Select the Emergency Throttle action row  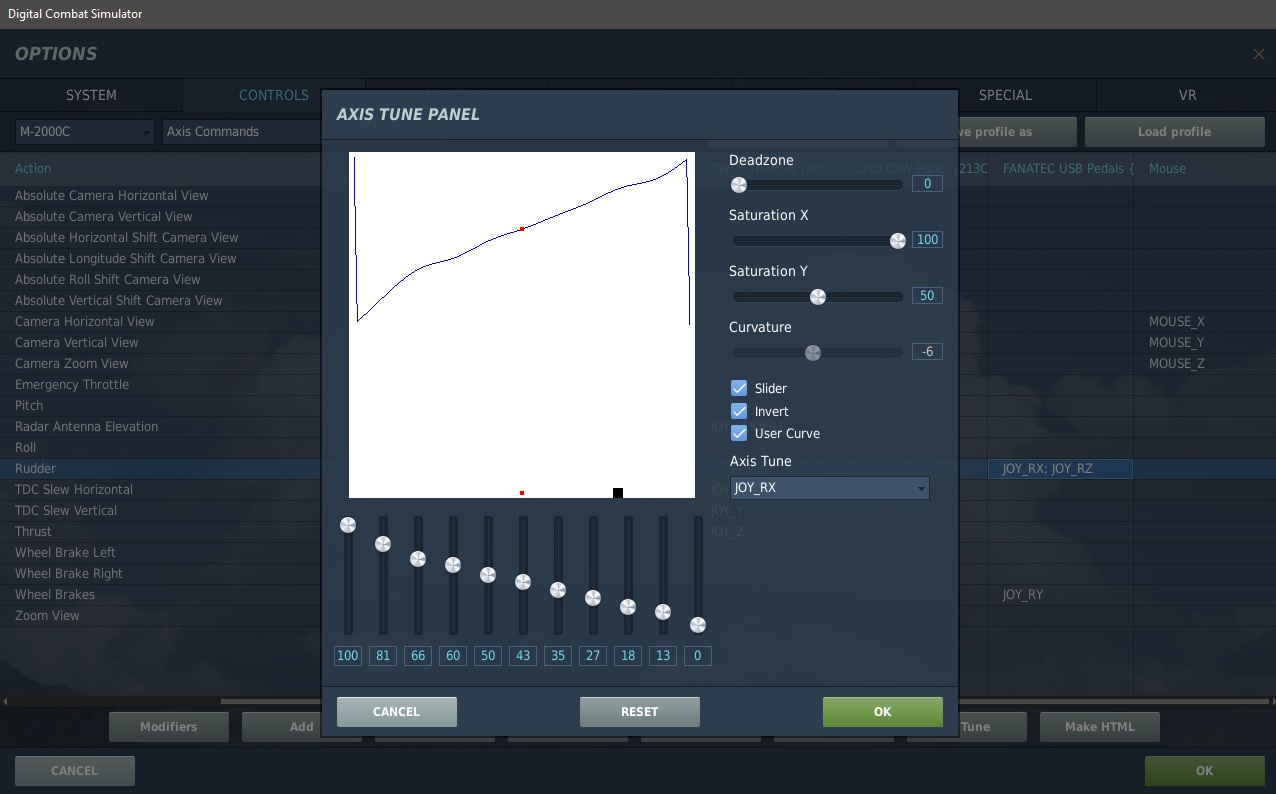(160, 384)
